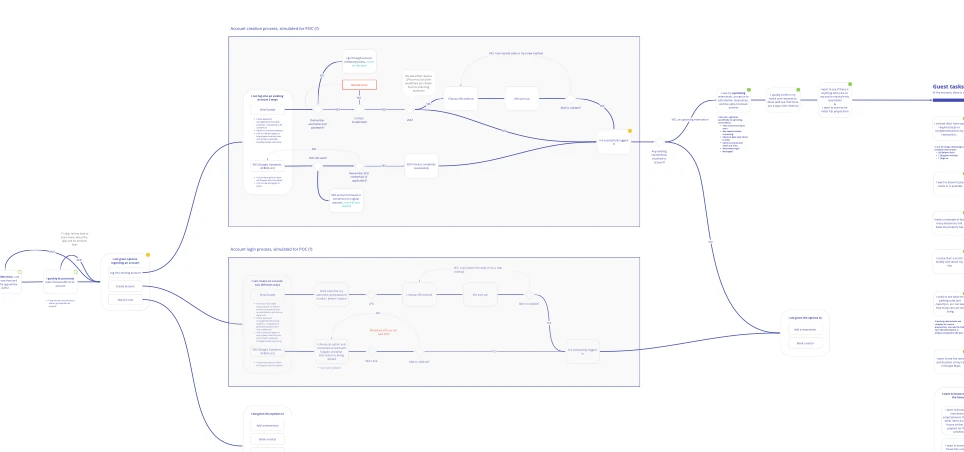Select 'I've successfully logged in' node in login frame

[582, 351]
